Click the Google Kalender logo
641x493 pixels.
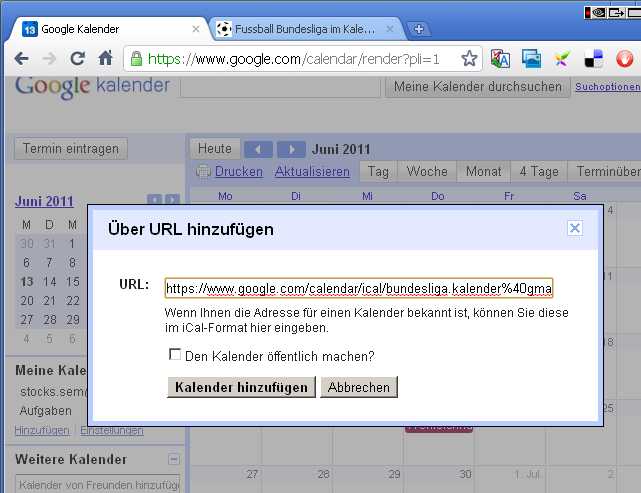92,87
